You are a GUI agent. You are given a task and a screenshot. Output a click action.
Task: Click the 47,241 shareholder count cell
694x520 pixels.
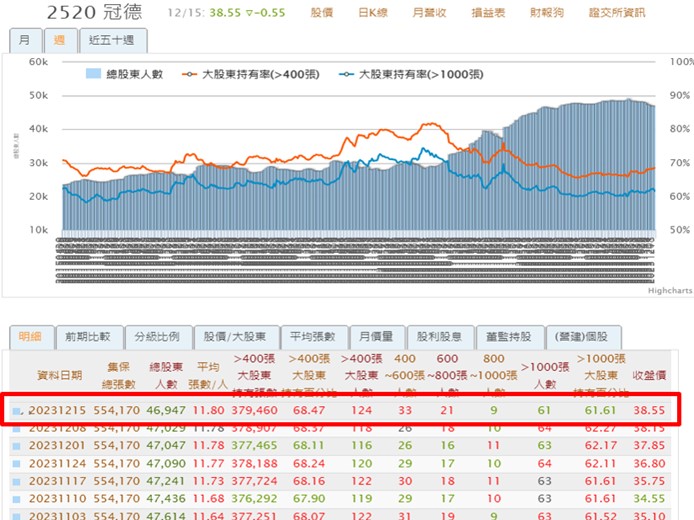tap(166, 481)
